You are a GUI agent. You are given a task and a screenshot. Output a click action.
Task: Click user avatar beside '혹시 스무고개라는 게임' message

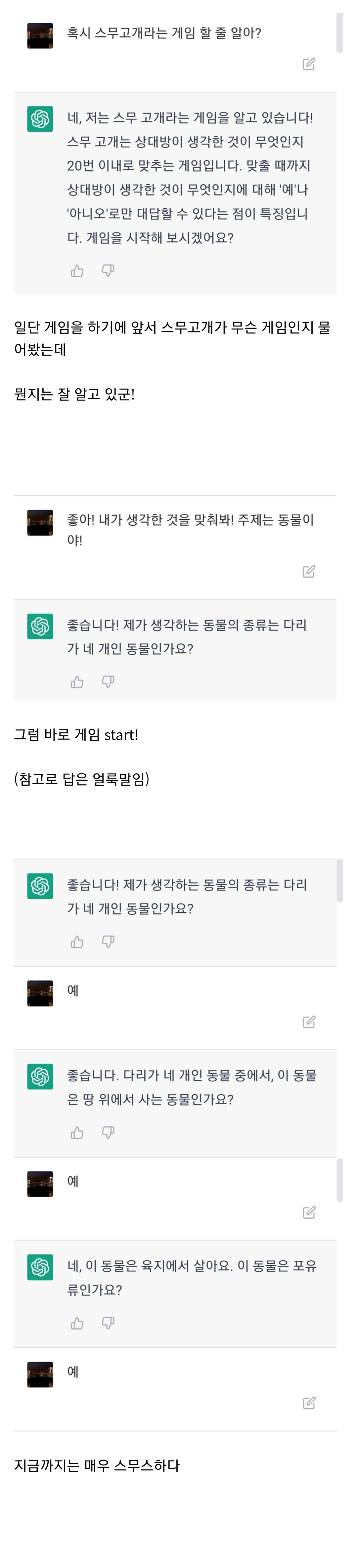point(40,36)
